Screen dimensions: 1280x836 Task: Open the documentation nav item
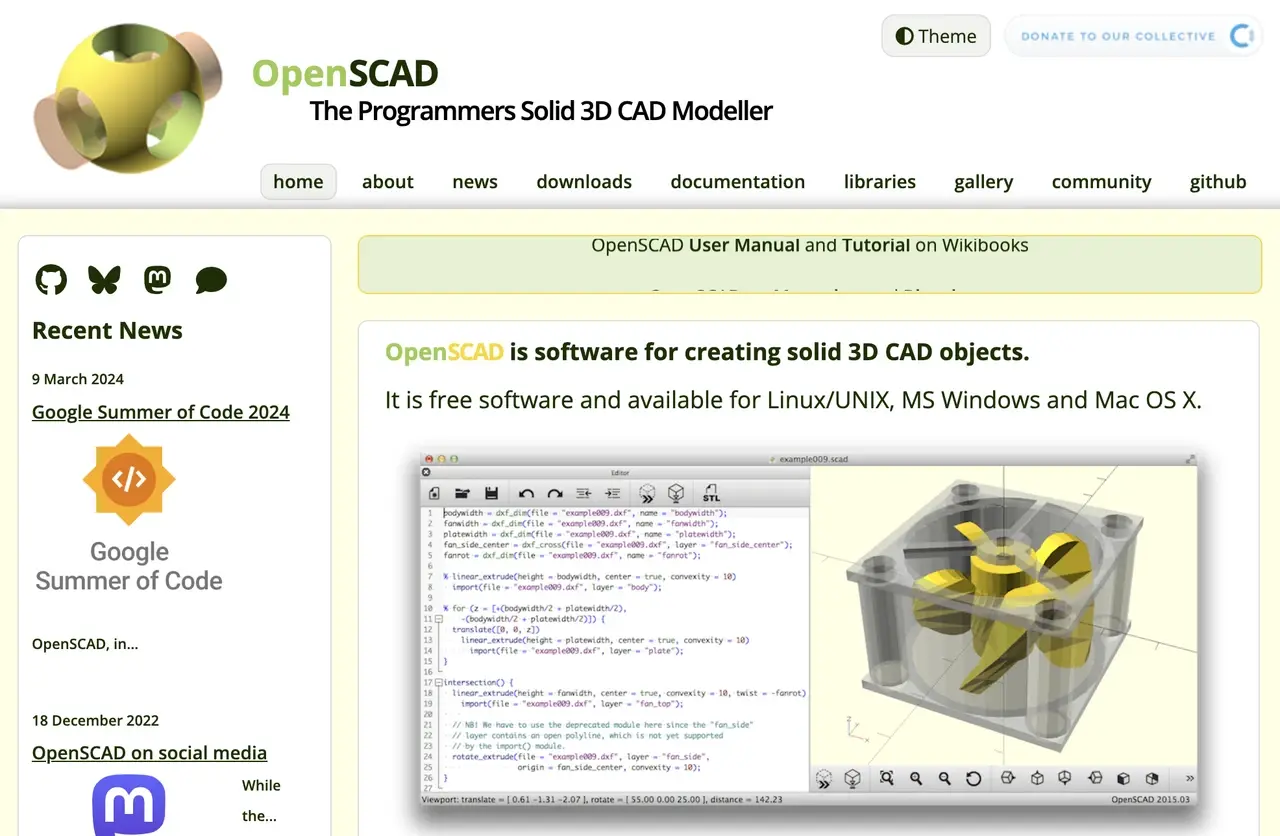738,182
